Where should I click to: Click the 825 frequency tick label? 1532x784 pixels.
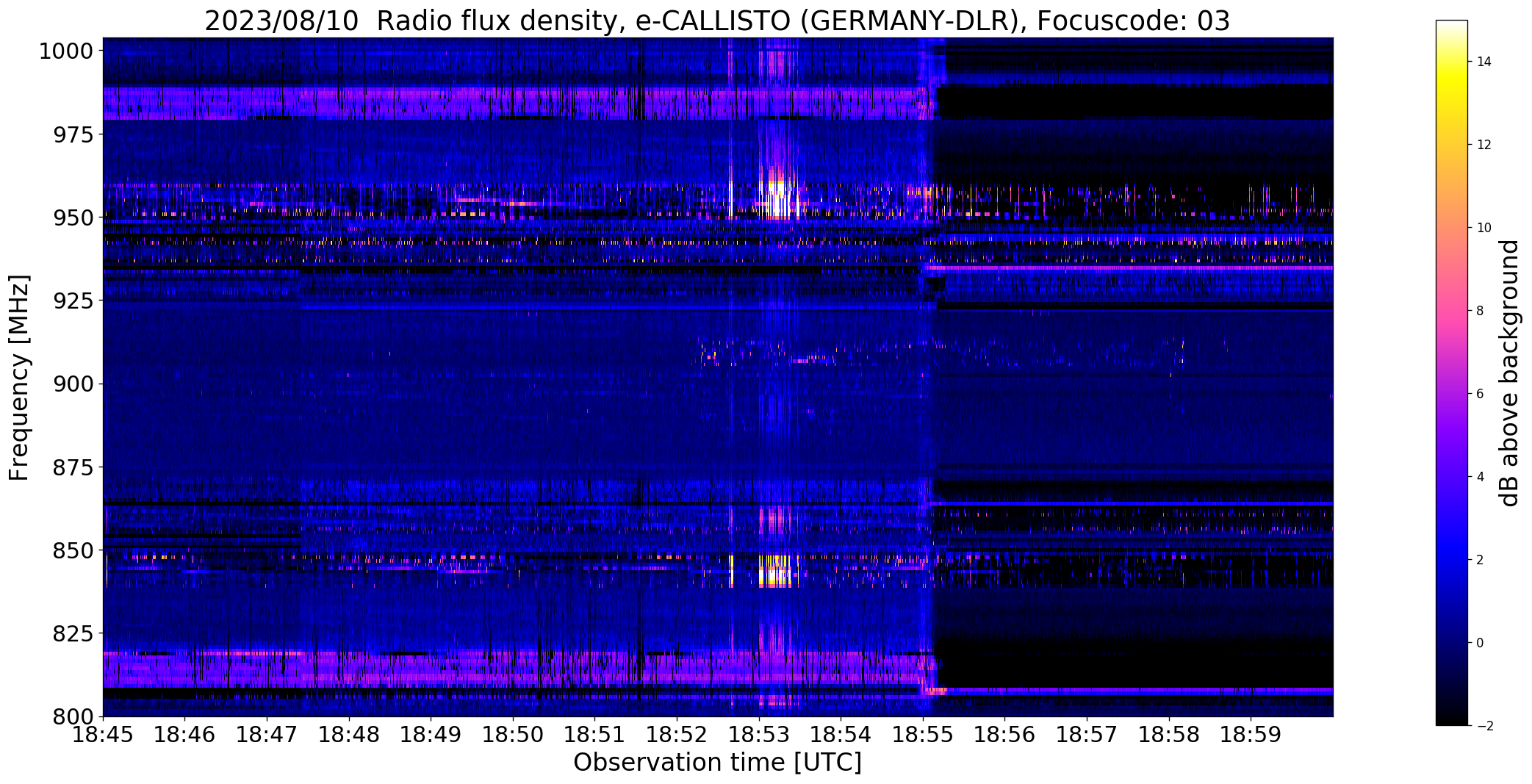click(73, 633)
